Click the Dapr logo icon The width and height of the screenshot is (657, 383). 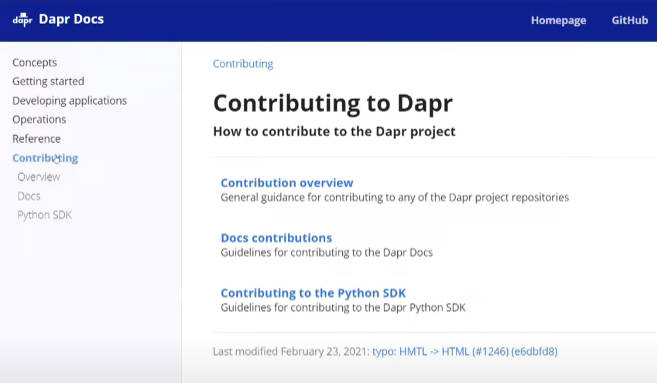(22, 19)
